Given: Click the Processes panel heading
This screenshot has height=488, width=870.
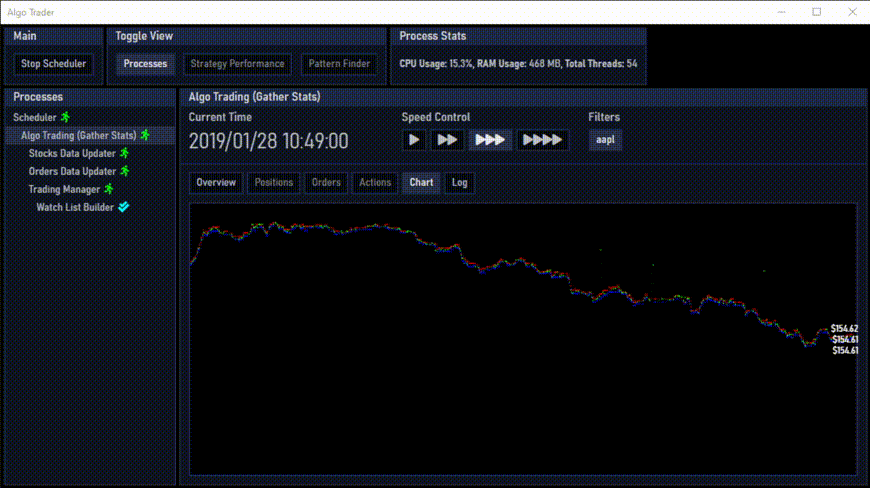Looking at the screenshot, I should click(38, 97).
